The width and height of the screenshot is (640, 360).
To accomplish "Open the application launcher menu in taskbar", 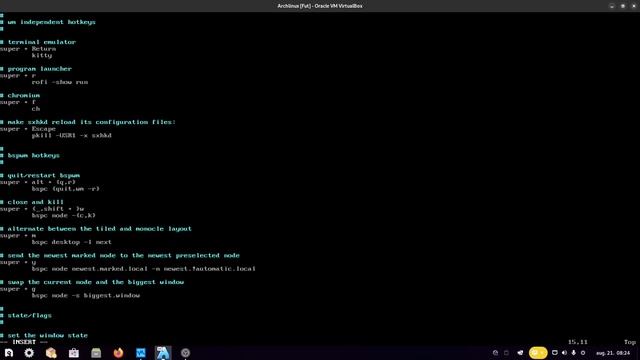I will click(x=9, y=353).
